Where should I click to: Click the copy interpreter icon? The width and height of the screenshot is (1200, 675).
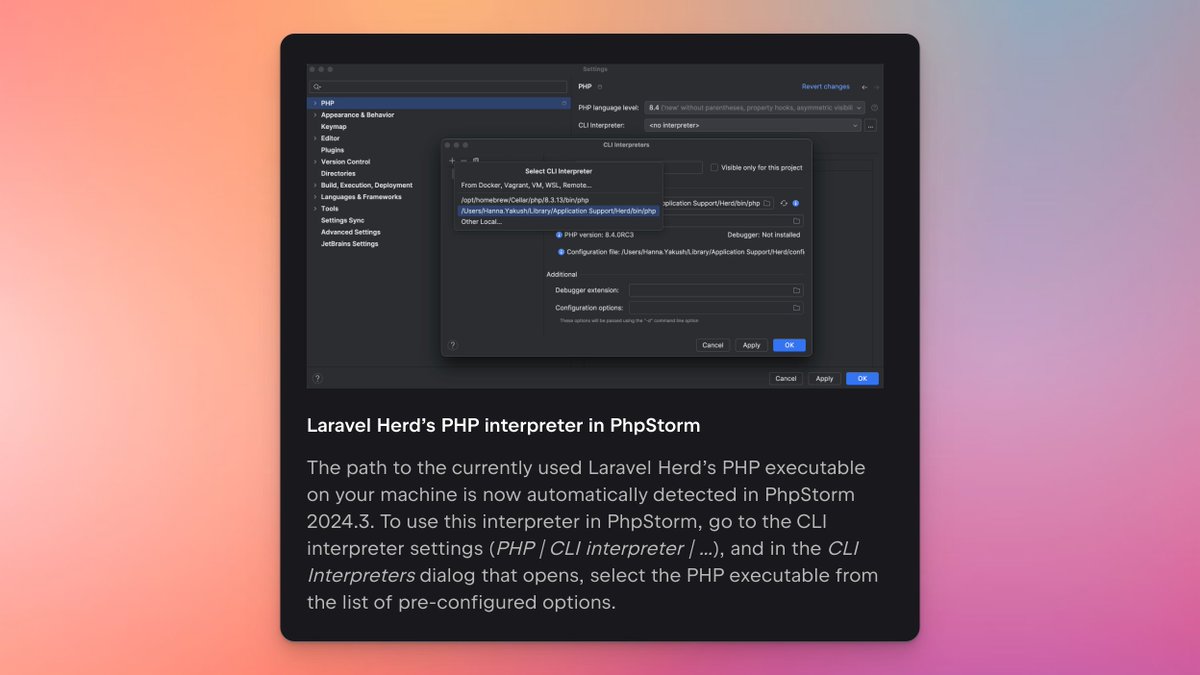click(476, 160)
